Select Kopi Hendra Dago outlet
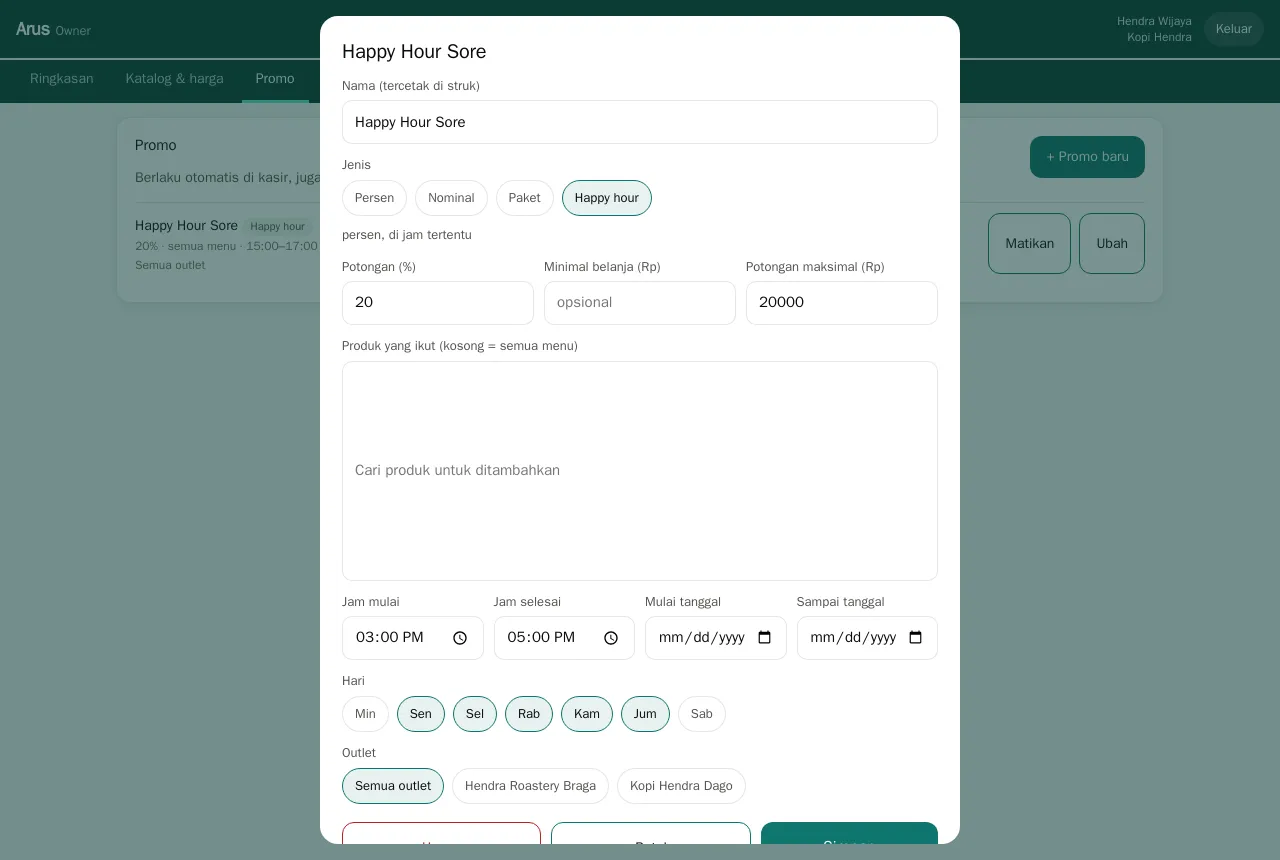The width and height of the screenshot is (1280, 860). (x=681, y=786)
